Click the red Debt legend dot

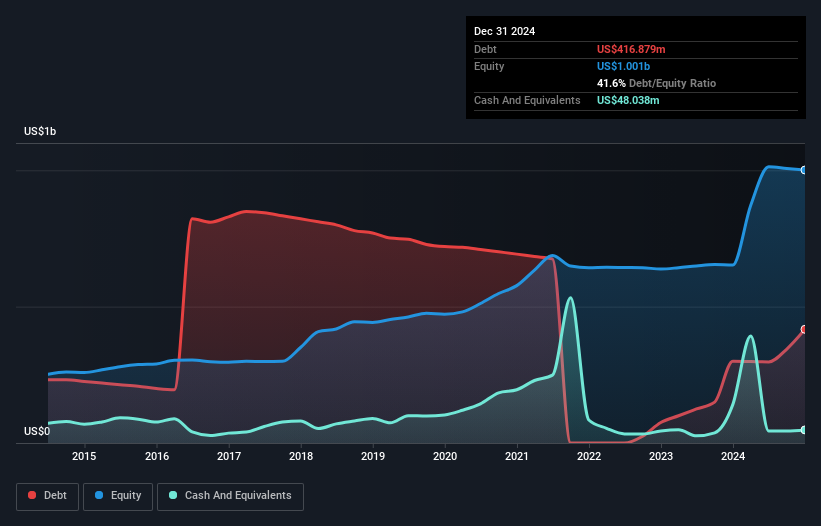(x=32, y=495)
